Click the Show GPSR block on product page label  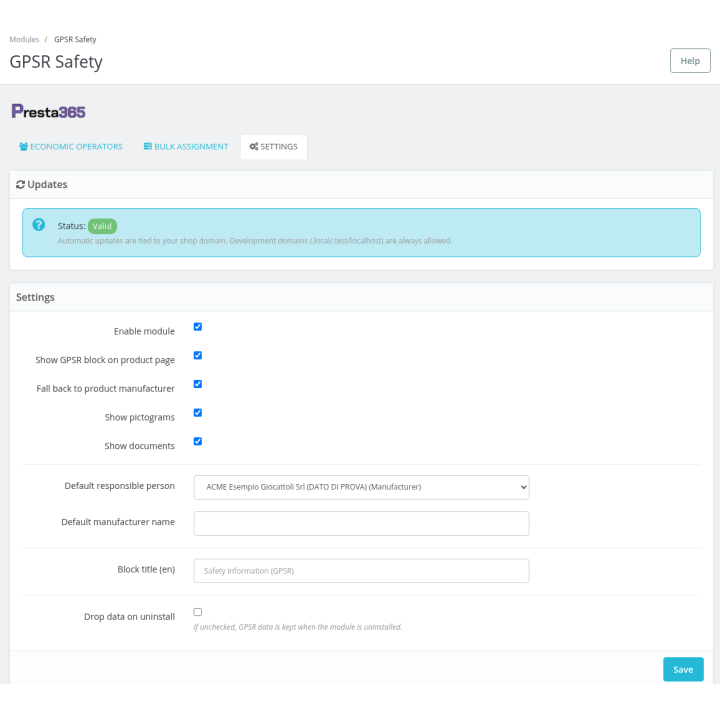tap(105, 360)
